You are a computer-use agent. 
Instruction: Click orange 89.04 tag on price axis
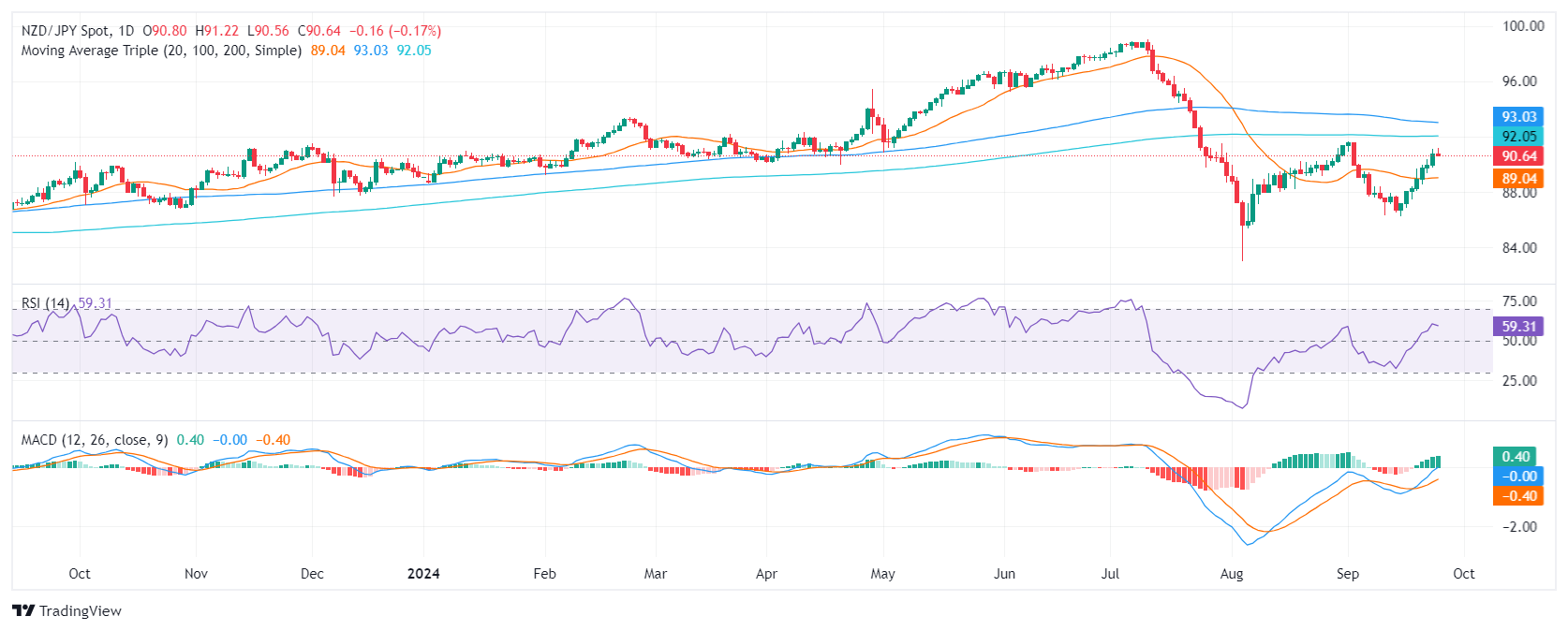[x=1518, y=178]
